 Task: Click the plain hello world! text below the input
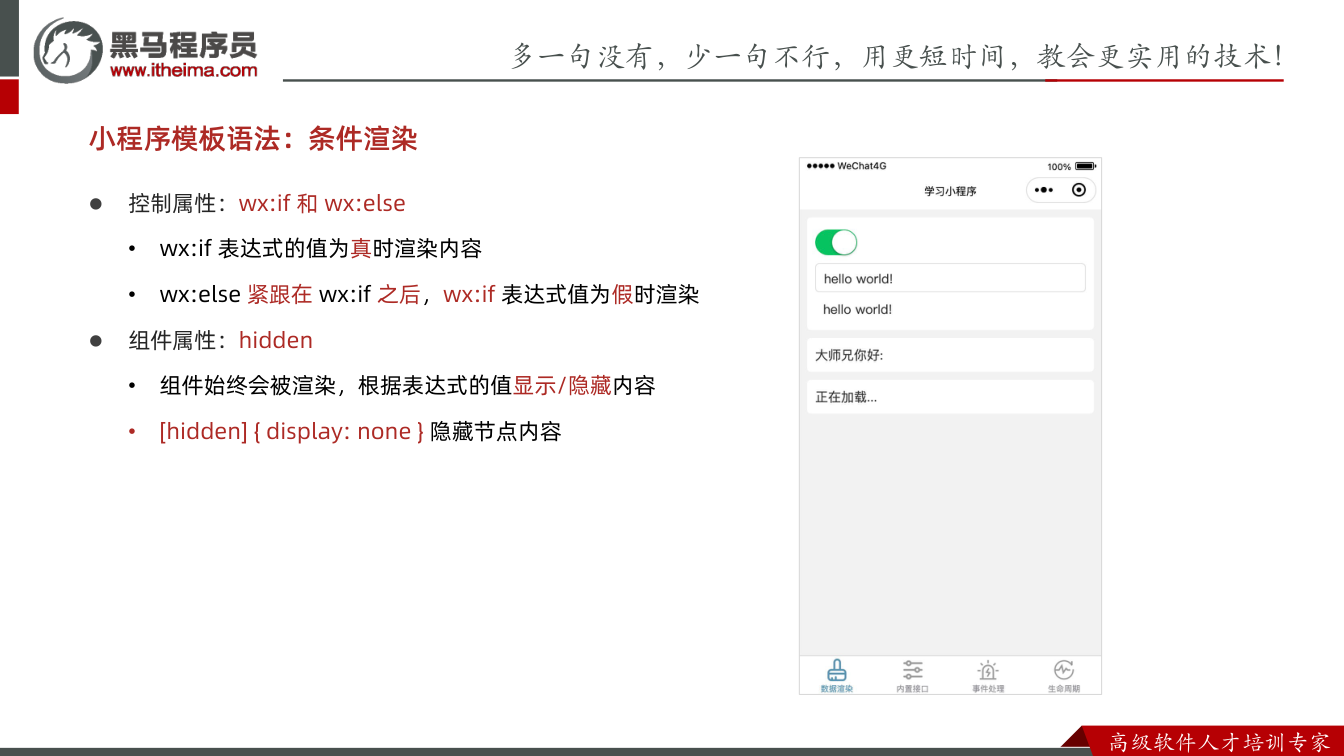857,310
